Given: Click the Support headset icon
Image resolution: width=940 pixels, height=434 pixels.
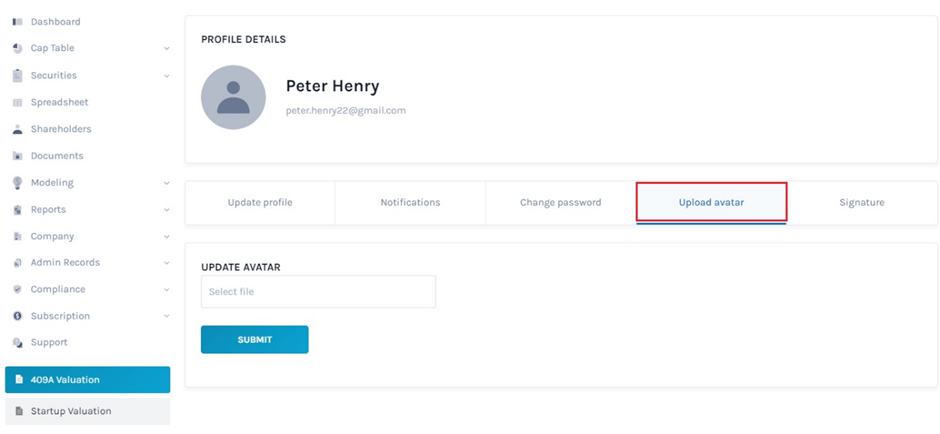Looking at the screenshot, I should point(17,343).
